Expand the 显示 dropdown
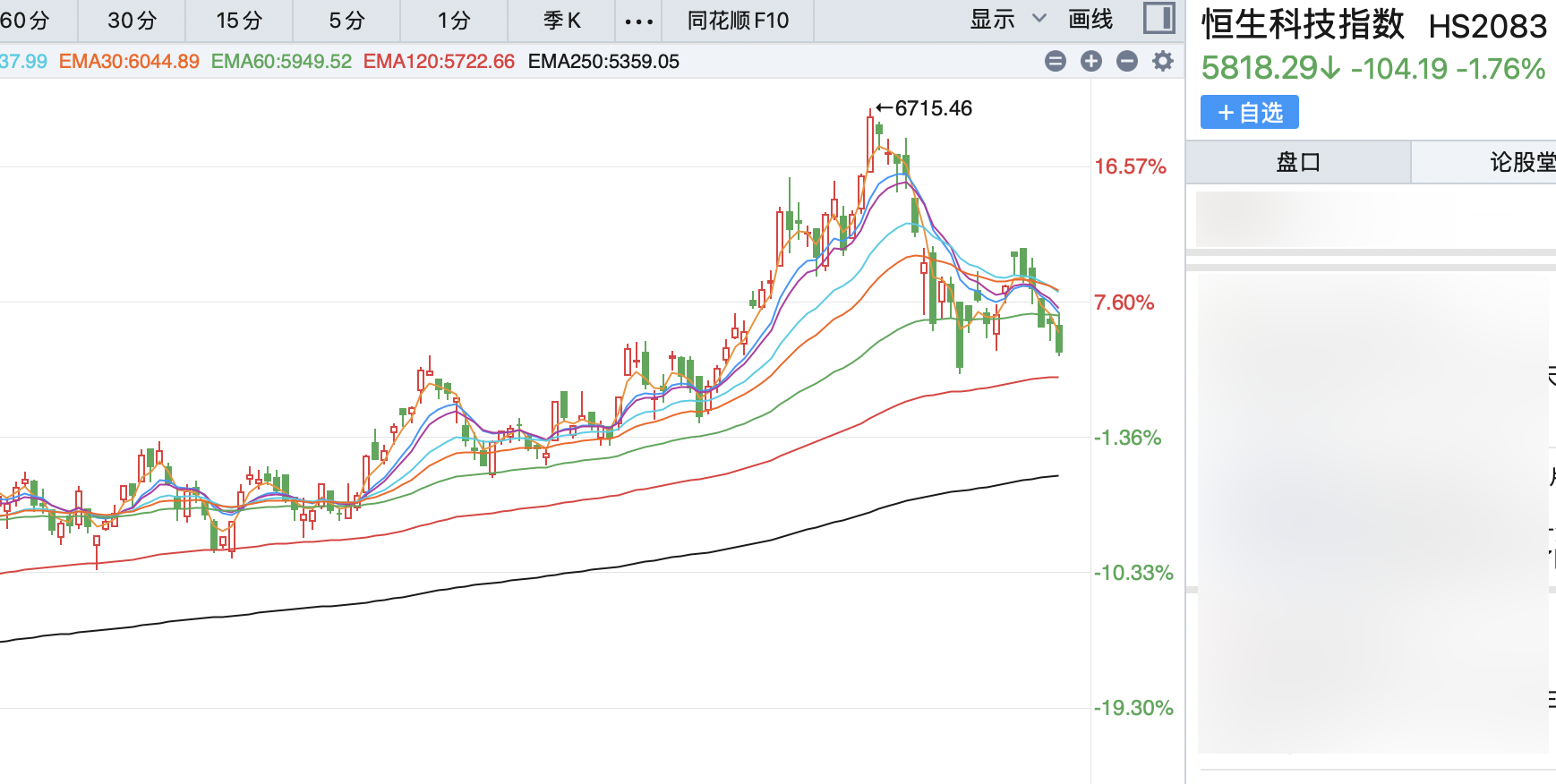1556x784 pixels. tap(1007, 20)
